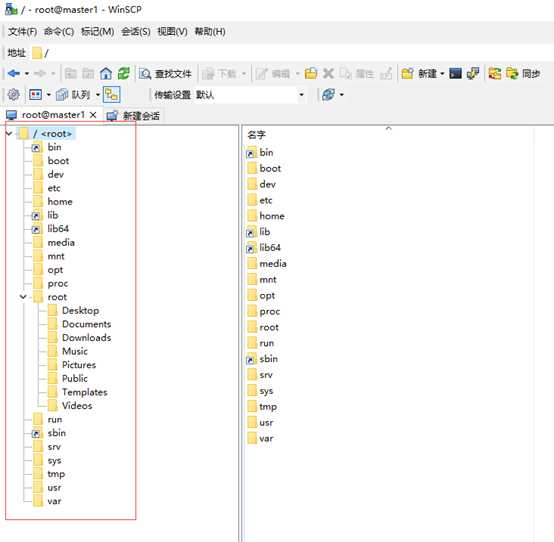Select lib64 in the directory tree
Viewport: 554px width, 542px height.
[58, 229]
